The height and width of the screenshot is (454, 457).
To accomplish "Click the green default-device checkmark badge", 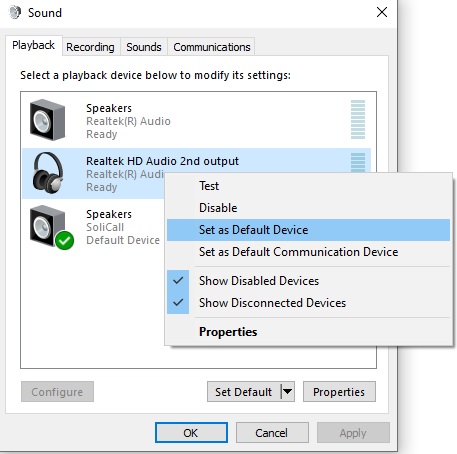I will click(64, 240).
